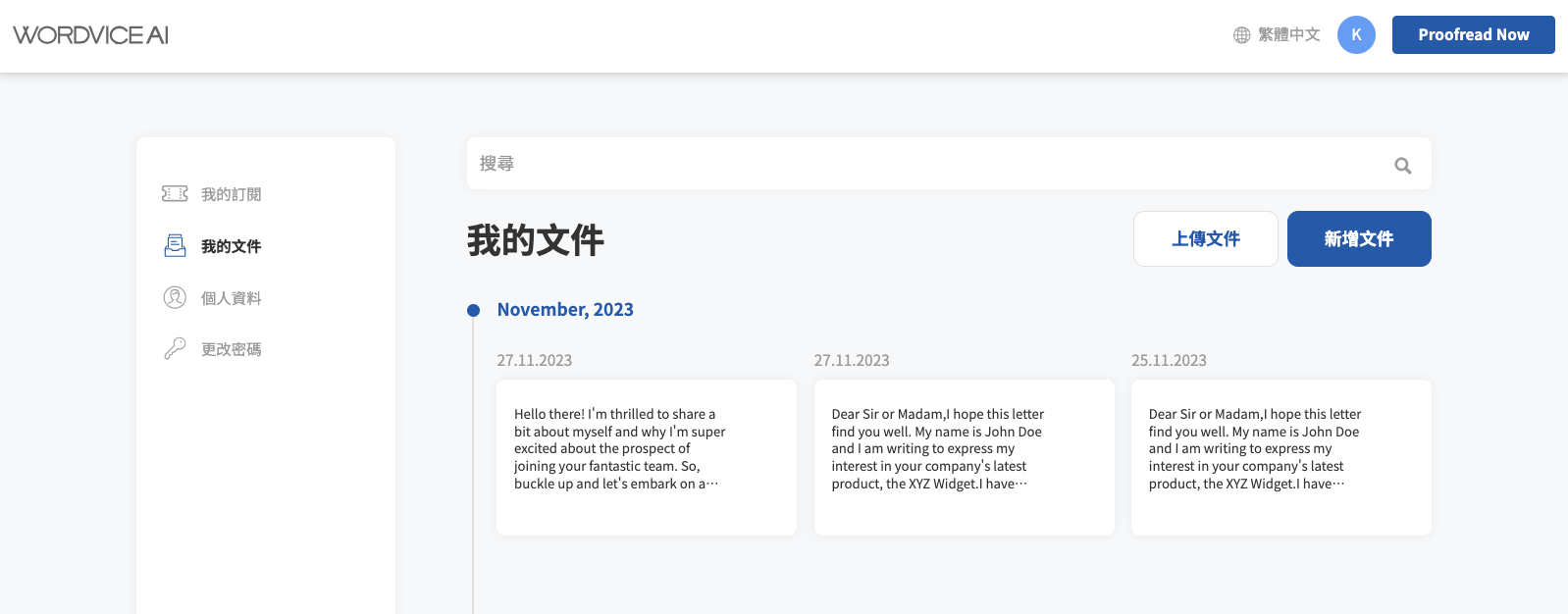Open the 繁體中文 language dropdown
The image size is (1568, 614).
coord(1277,35)
